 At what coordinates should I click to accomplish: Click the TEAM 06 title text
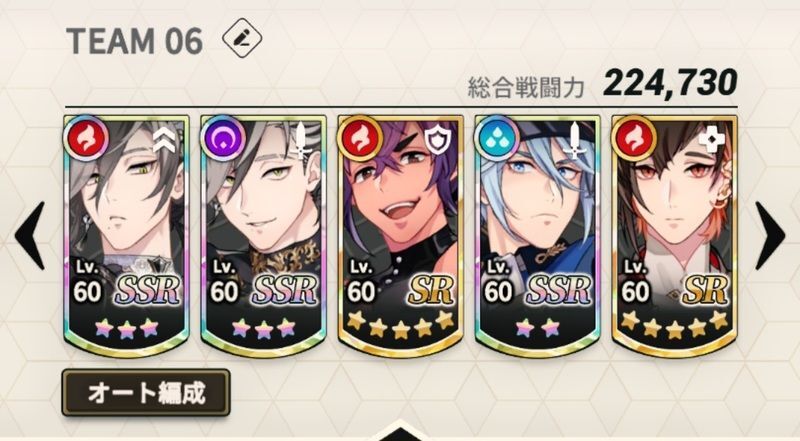[134, 41]
